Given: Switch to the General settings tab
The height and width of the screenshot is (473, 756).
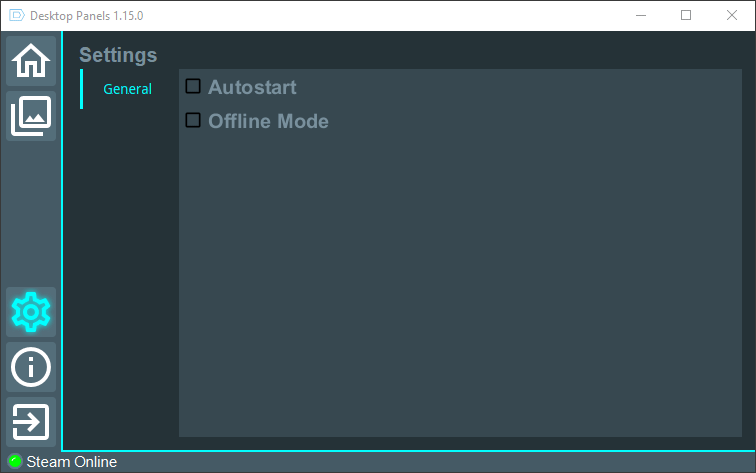Looking at the screenshot, I should [x=127, y=89].
